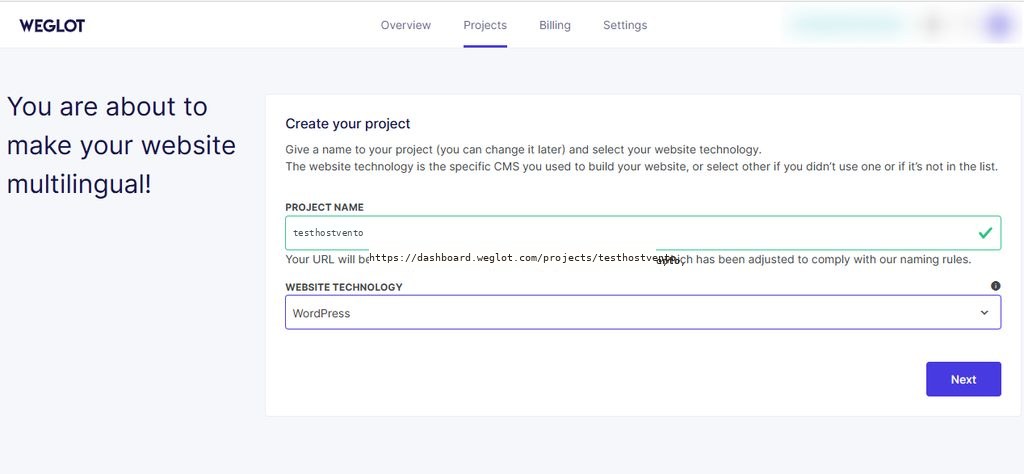Select the Projects tab

pos(485,25)
